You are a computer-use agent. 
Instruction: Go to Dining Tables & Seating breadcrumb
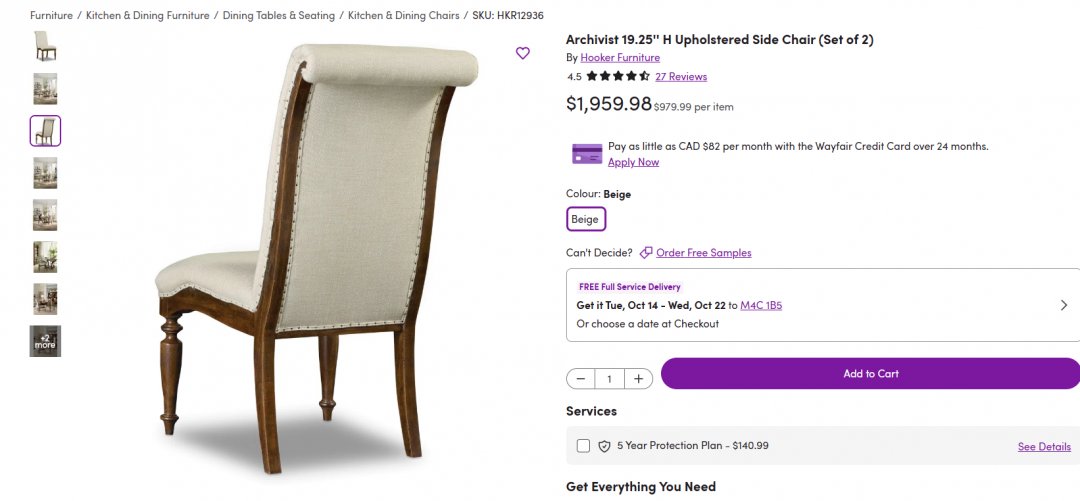(279, 16)
